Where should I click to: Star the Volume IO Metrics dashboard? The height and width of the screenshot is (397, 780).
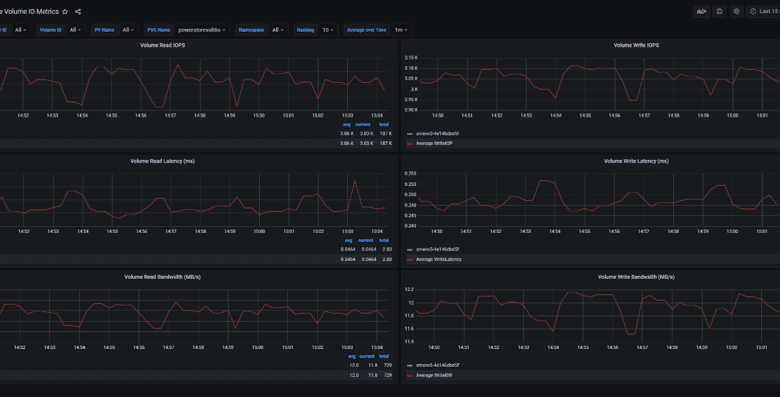pos(65,11)
